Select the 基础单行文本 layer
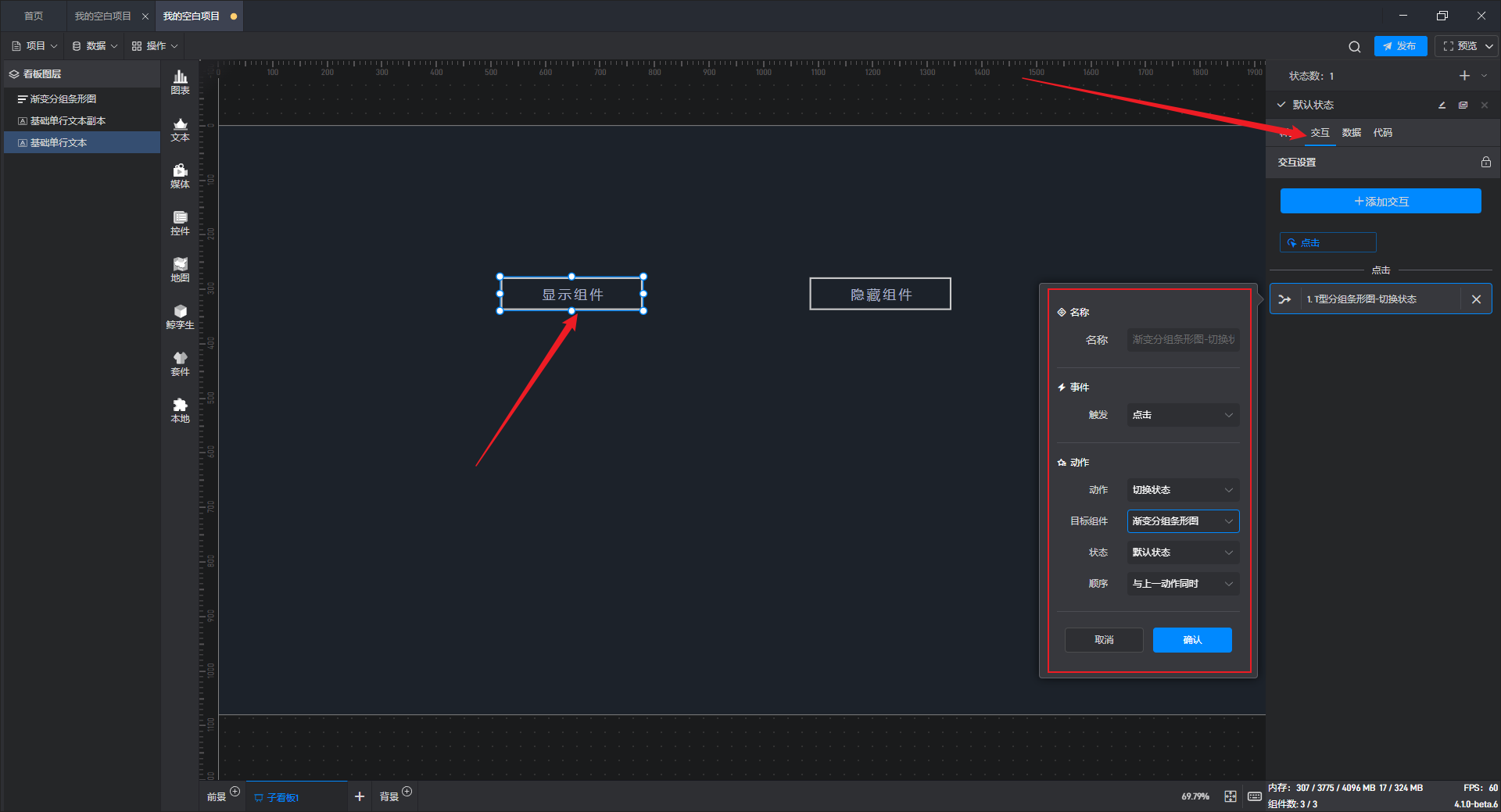Viewport: 1501px width, 812px height. click(x=82, y=143)
